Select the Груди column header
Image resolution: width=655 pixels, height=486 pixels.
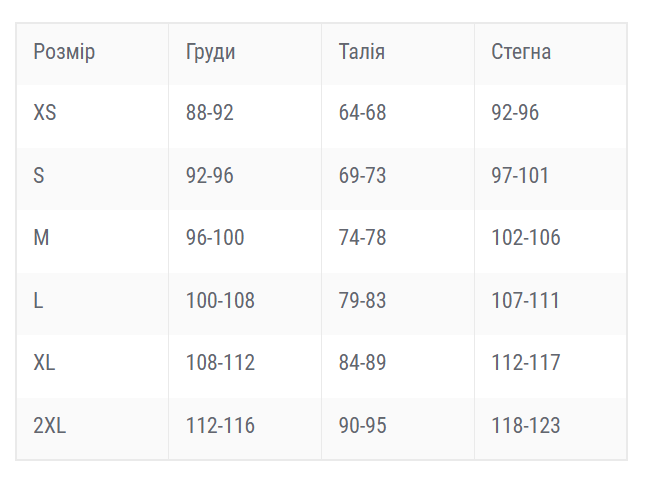pos(211,53)
